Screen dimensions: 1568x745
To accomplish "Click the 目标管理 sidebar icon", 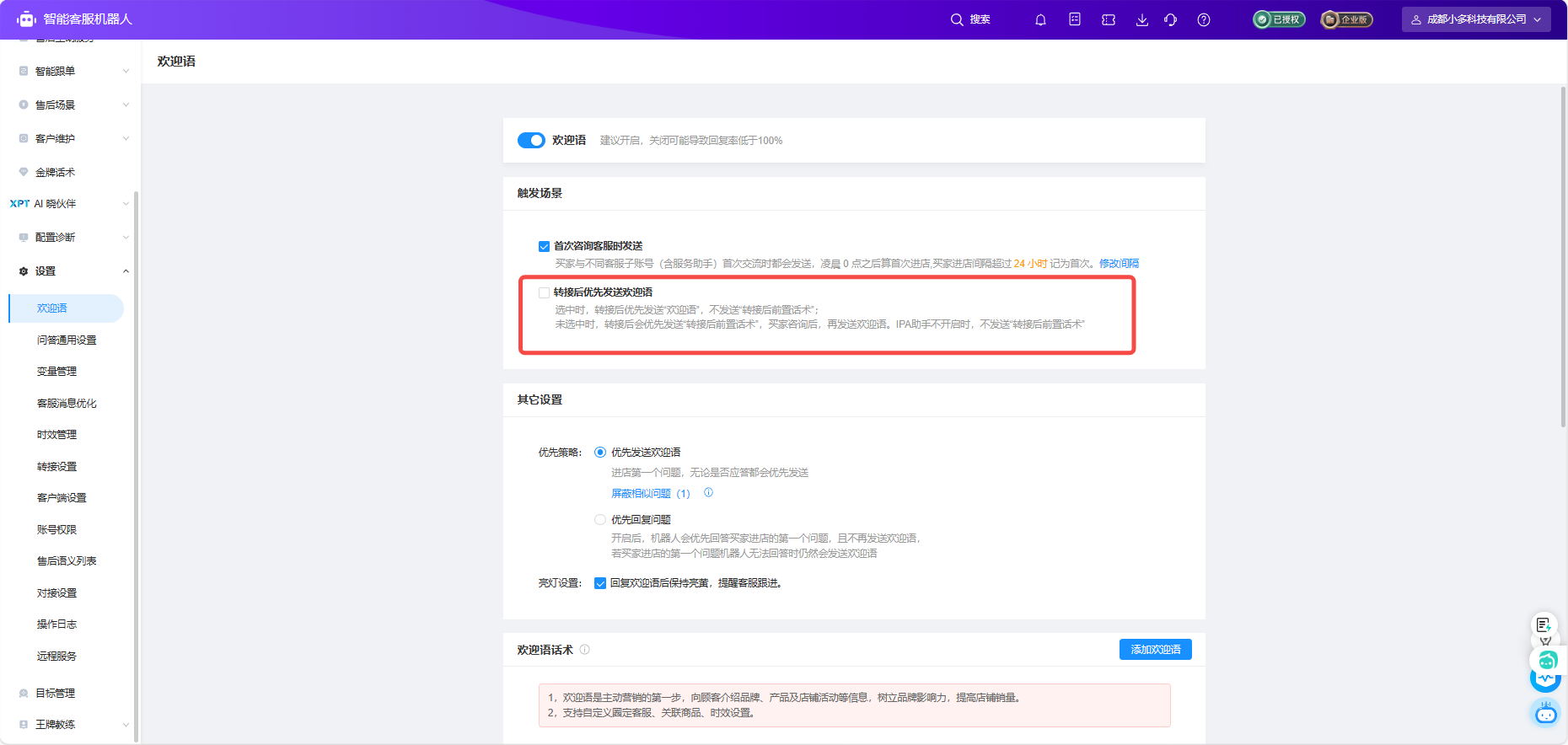I will tap(24, 694).
